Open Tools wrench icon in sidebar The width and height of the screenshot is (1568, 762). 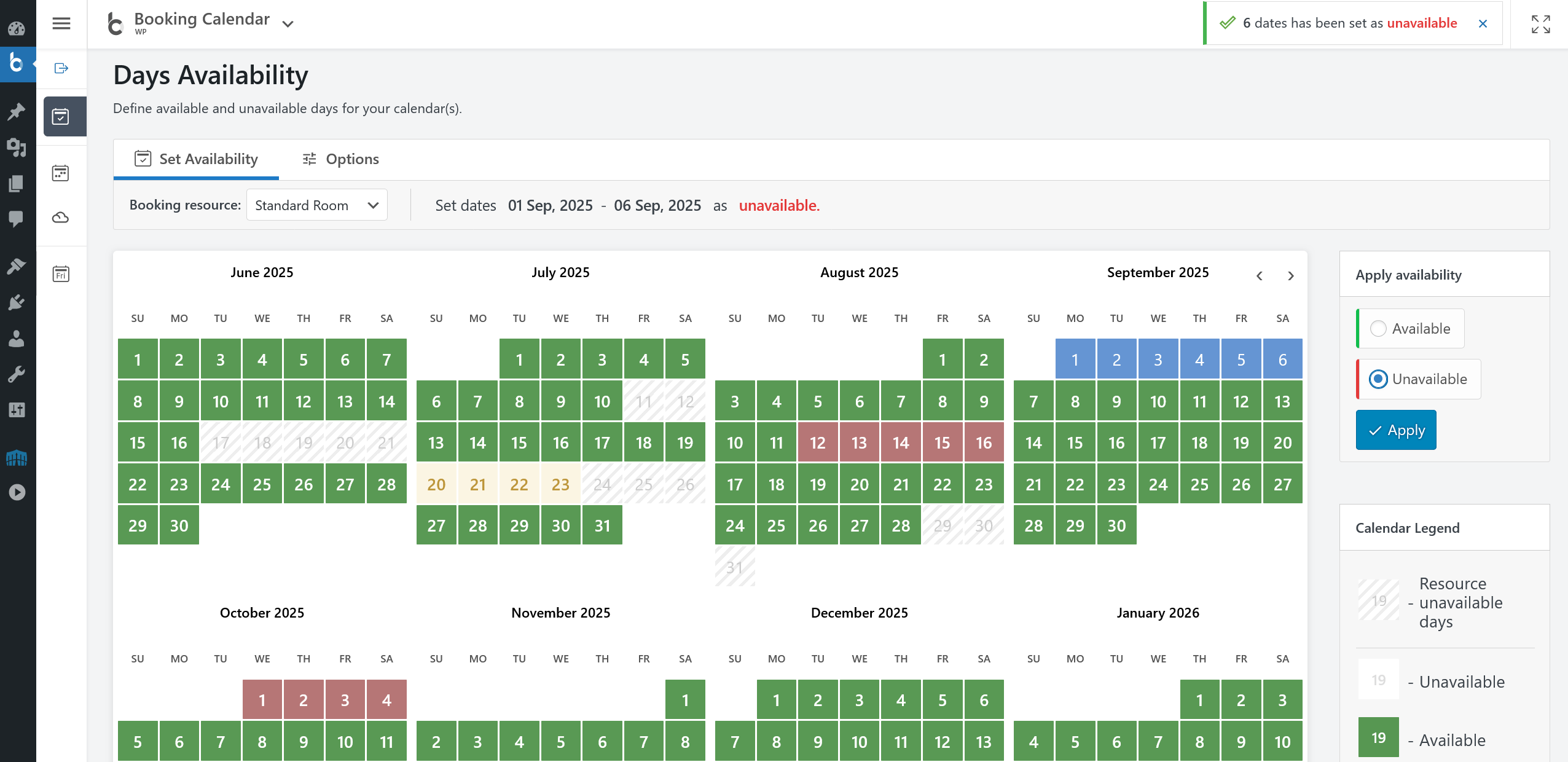pyautogui.click(x=17, y=374)
